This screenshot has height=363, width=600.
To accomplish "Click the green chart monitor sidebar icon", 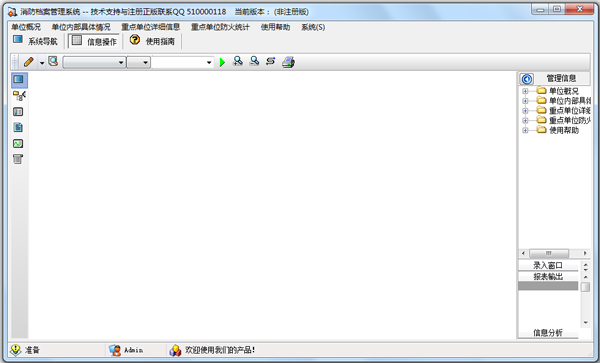I will [18, 143].
